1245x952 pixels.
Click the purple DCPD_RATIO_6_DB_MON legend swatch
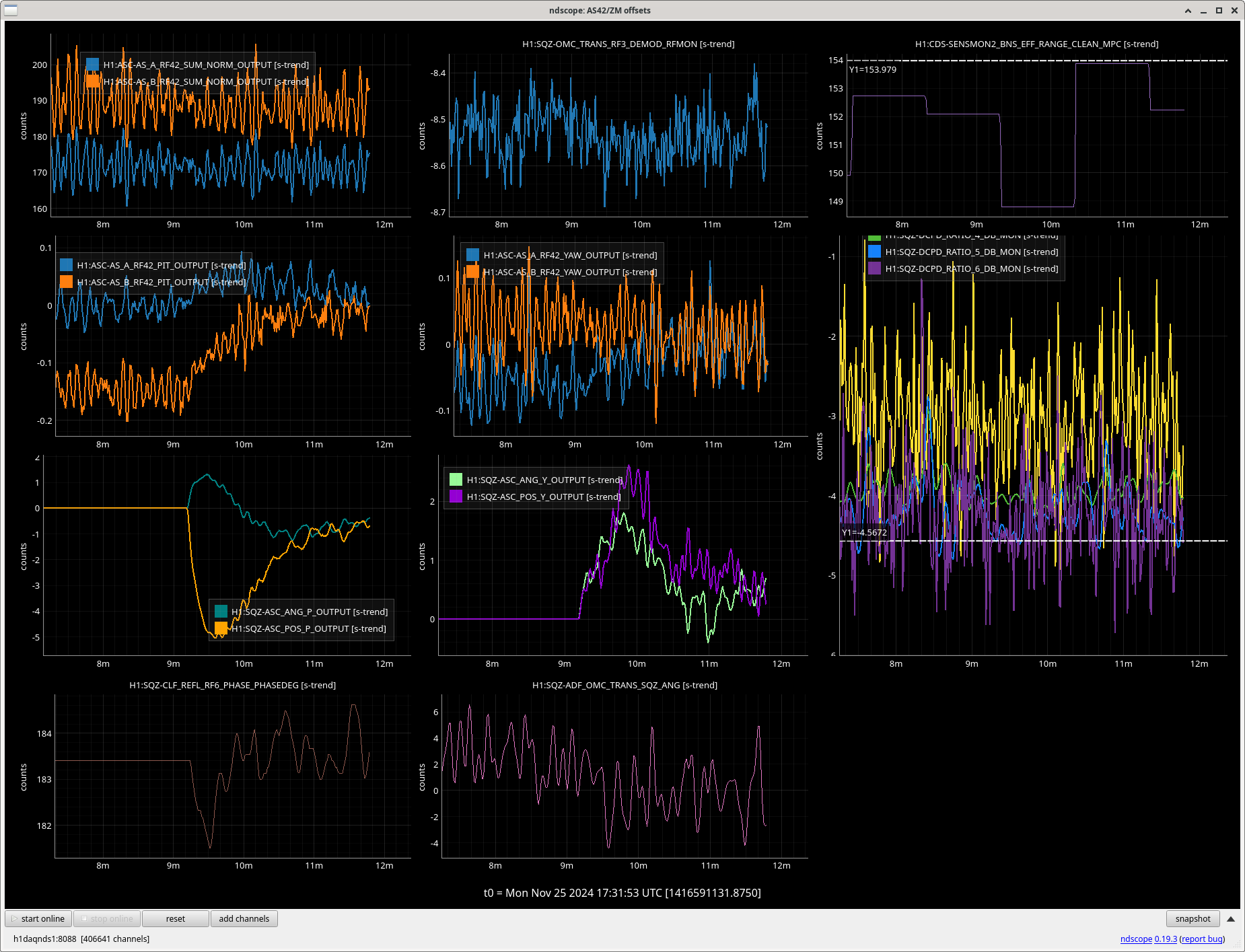tap(874, 268)
